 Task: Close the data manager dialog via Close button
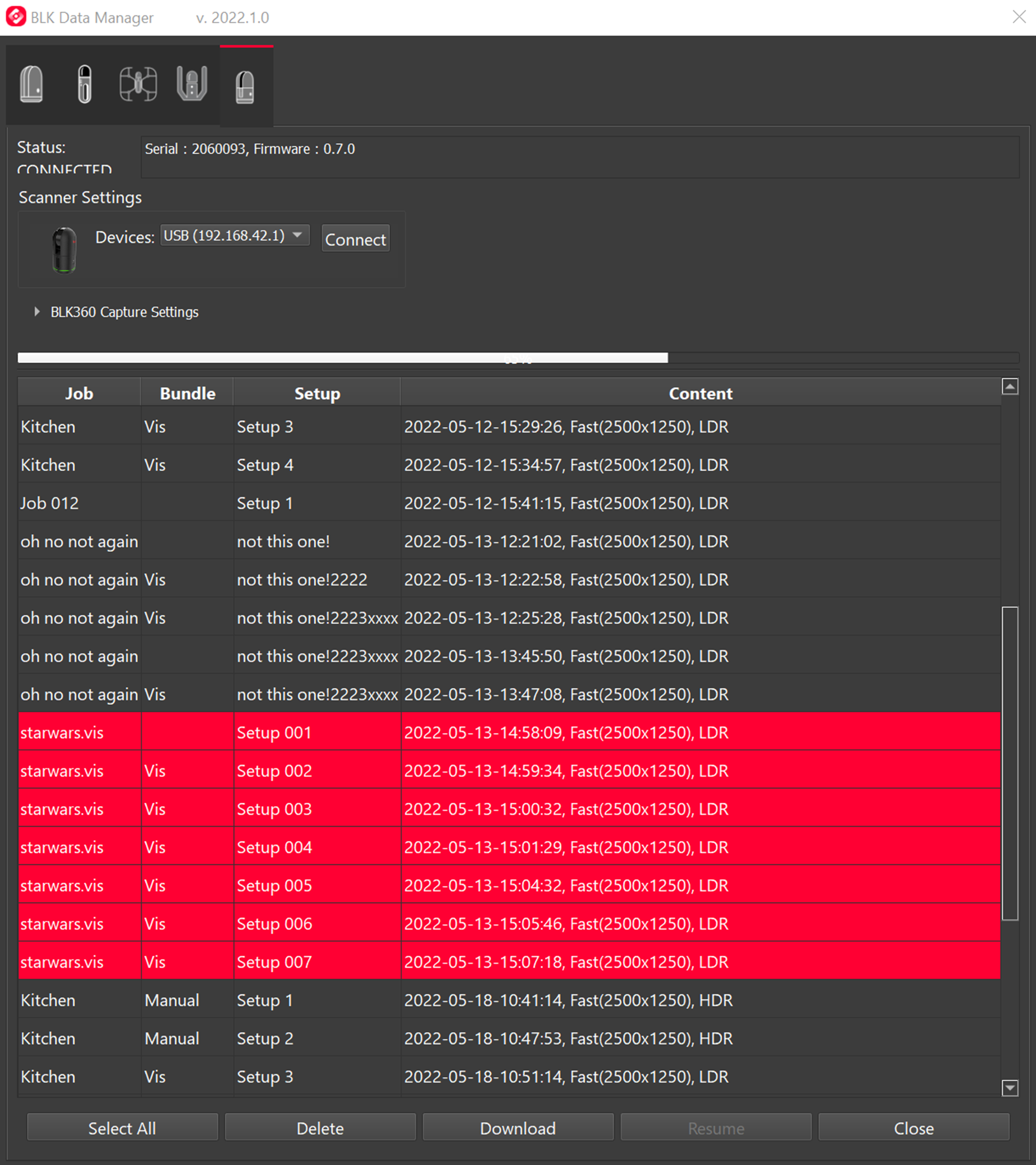[914, 1127]
